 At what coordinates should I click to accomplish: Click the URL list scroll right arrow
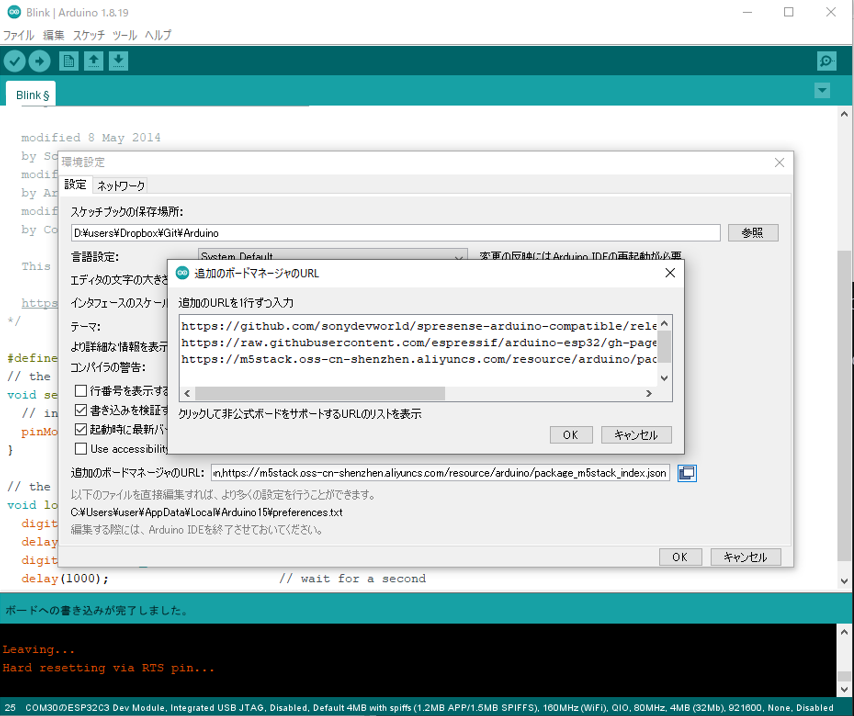[x=649, y=393]
